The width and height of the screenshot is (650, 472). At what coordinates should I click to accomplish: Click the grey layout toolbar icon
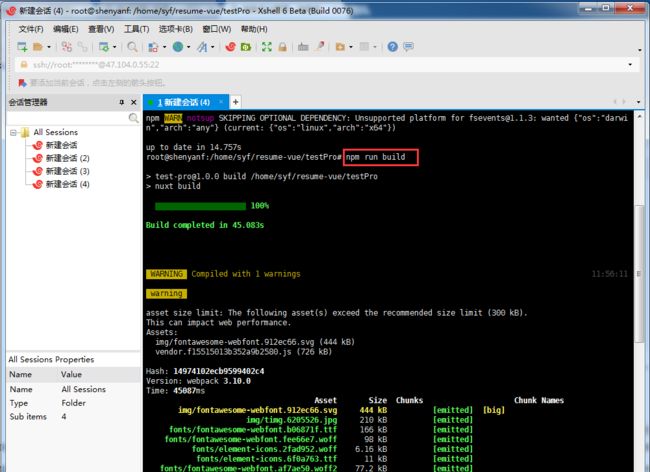364,47
